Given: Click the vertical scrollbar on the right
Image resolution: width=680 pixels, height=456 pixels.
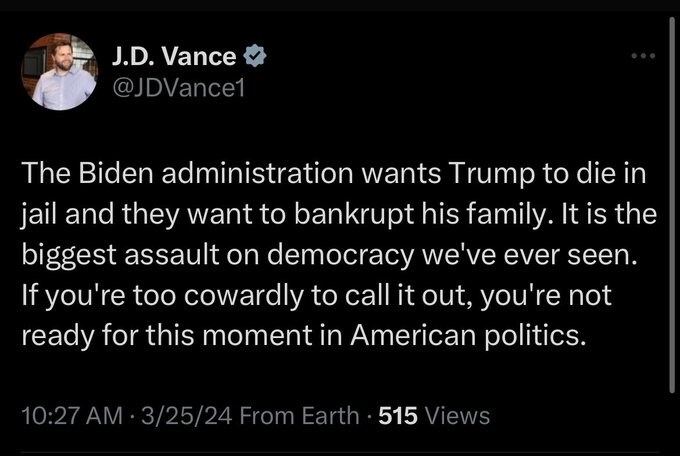Looking at the screenshot, I should coord(672,200).
